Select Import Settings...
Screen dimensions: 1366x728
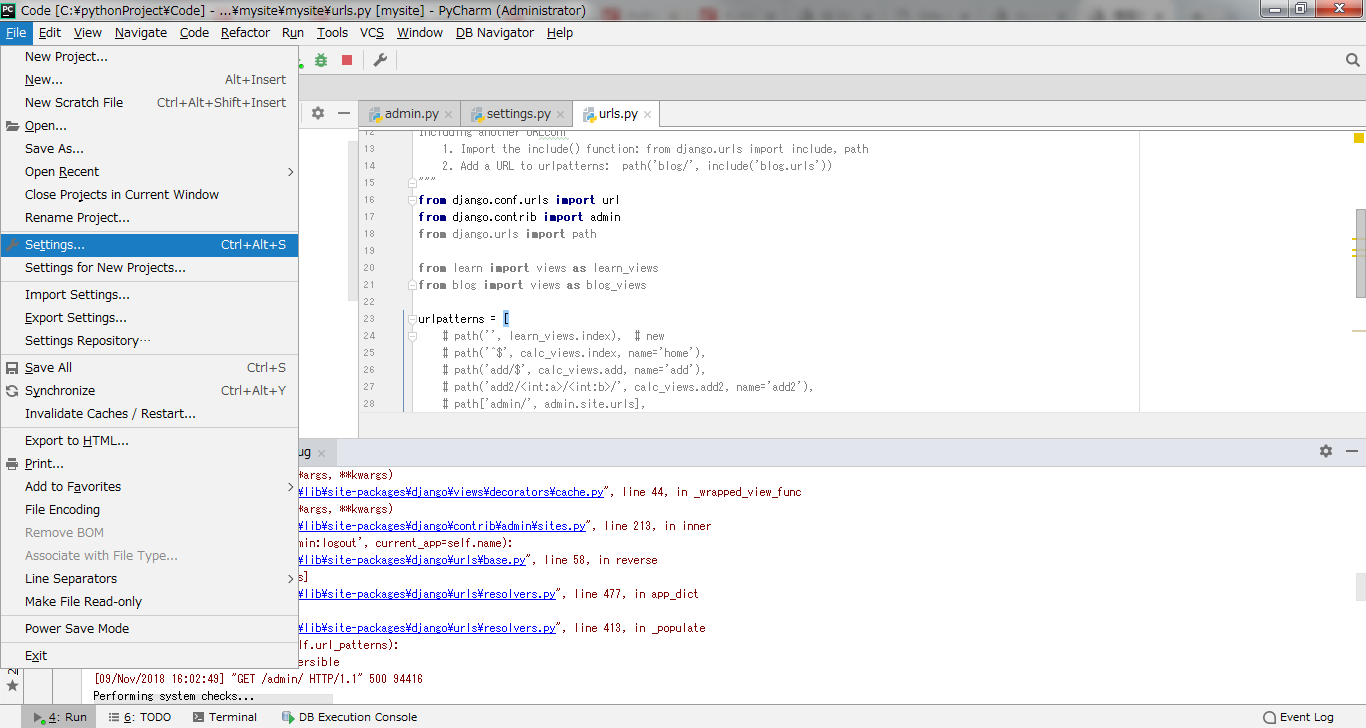coord(149,295)
